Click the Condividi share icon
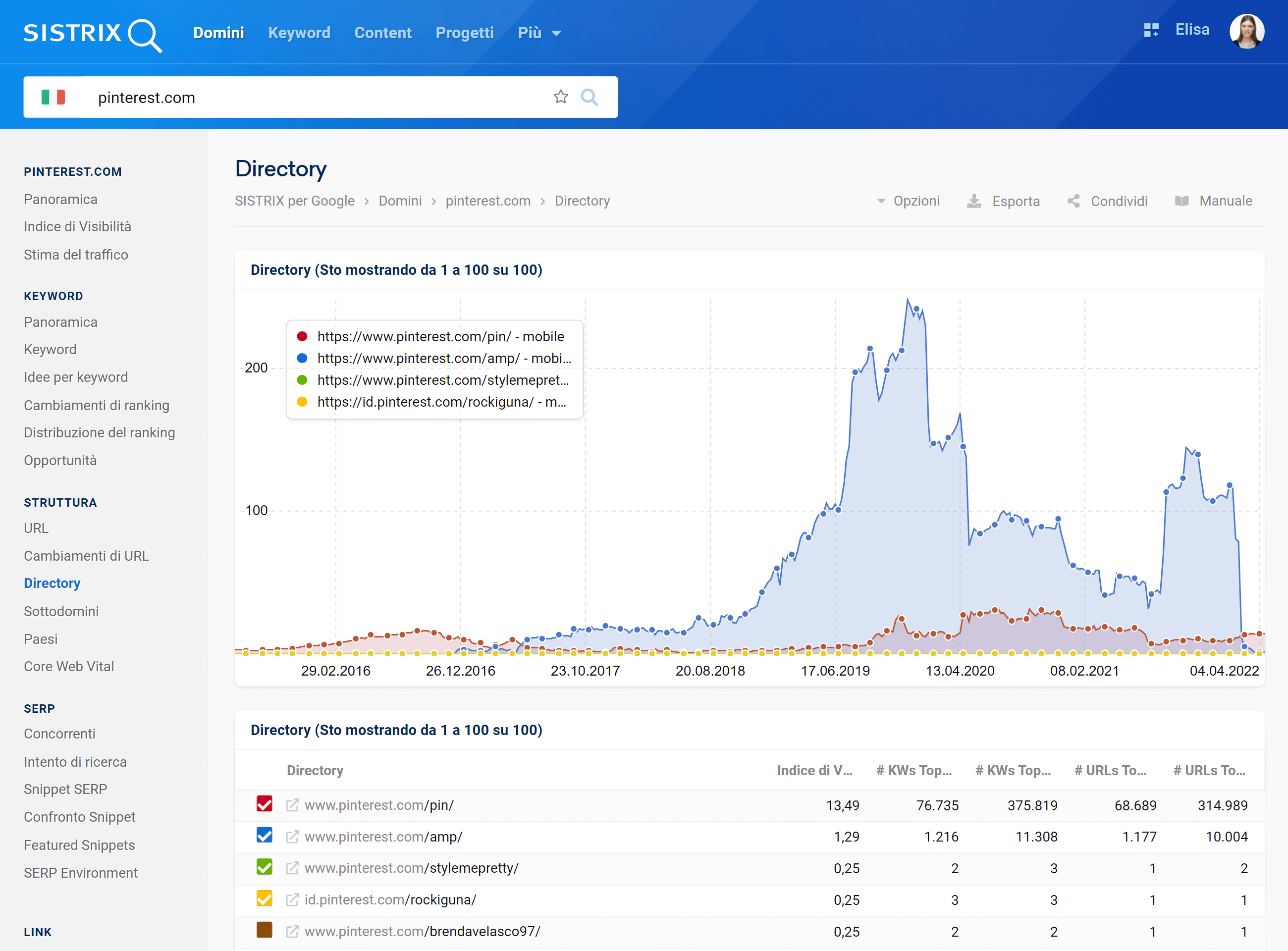 pos(1073,201)
